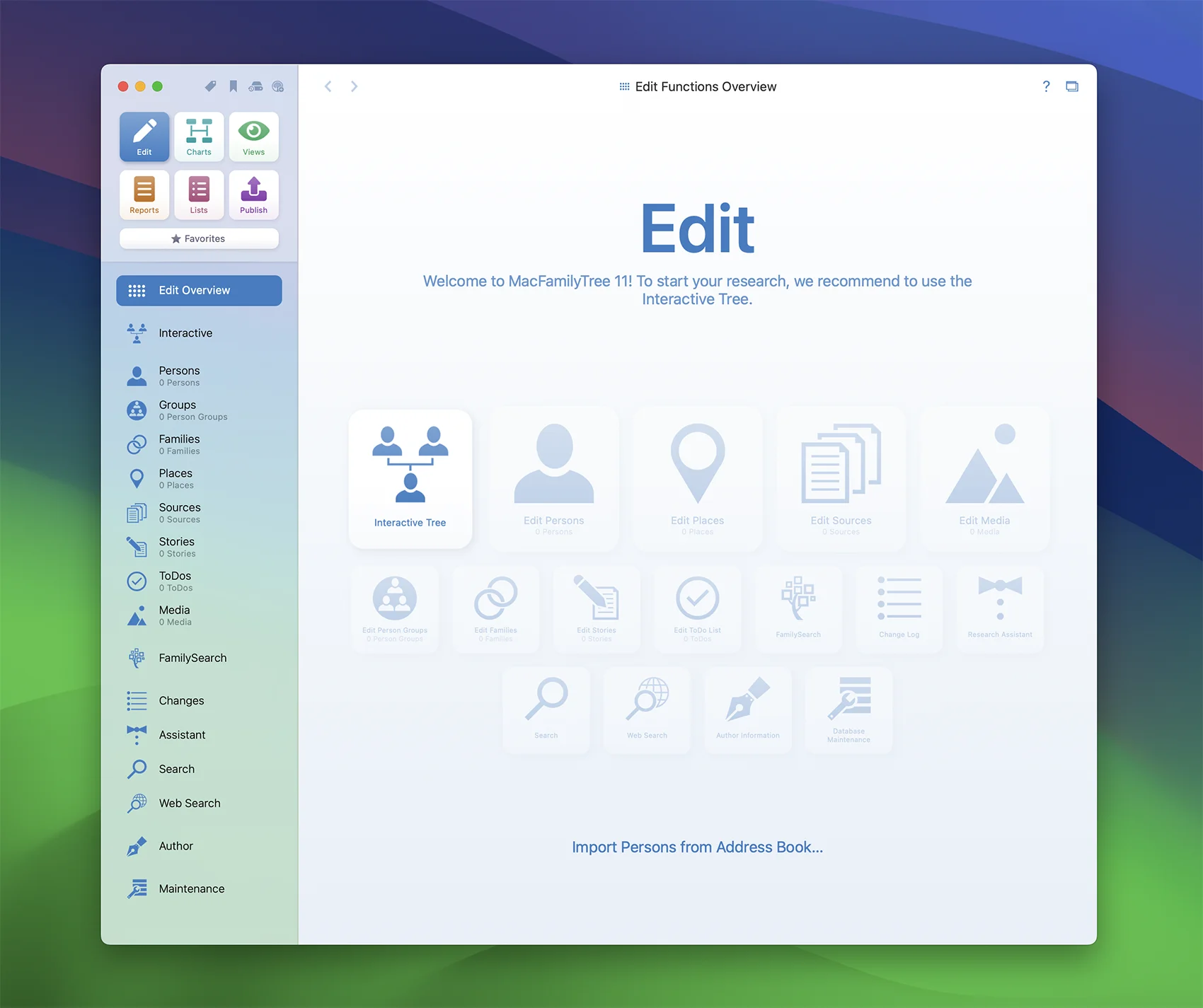Go forward with the right chevron
The width and height of the screenshot is (1203, 1008).
pos(354,86)
